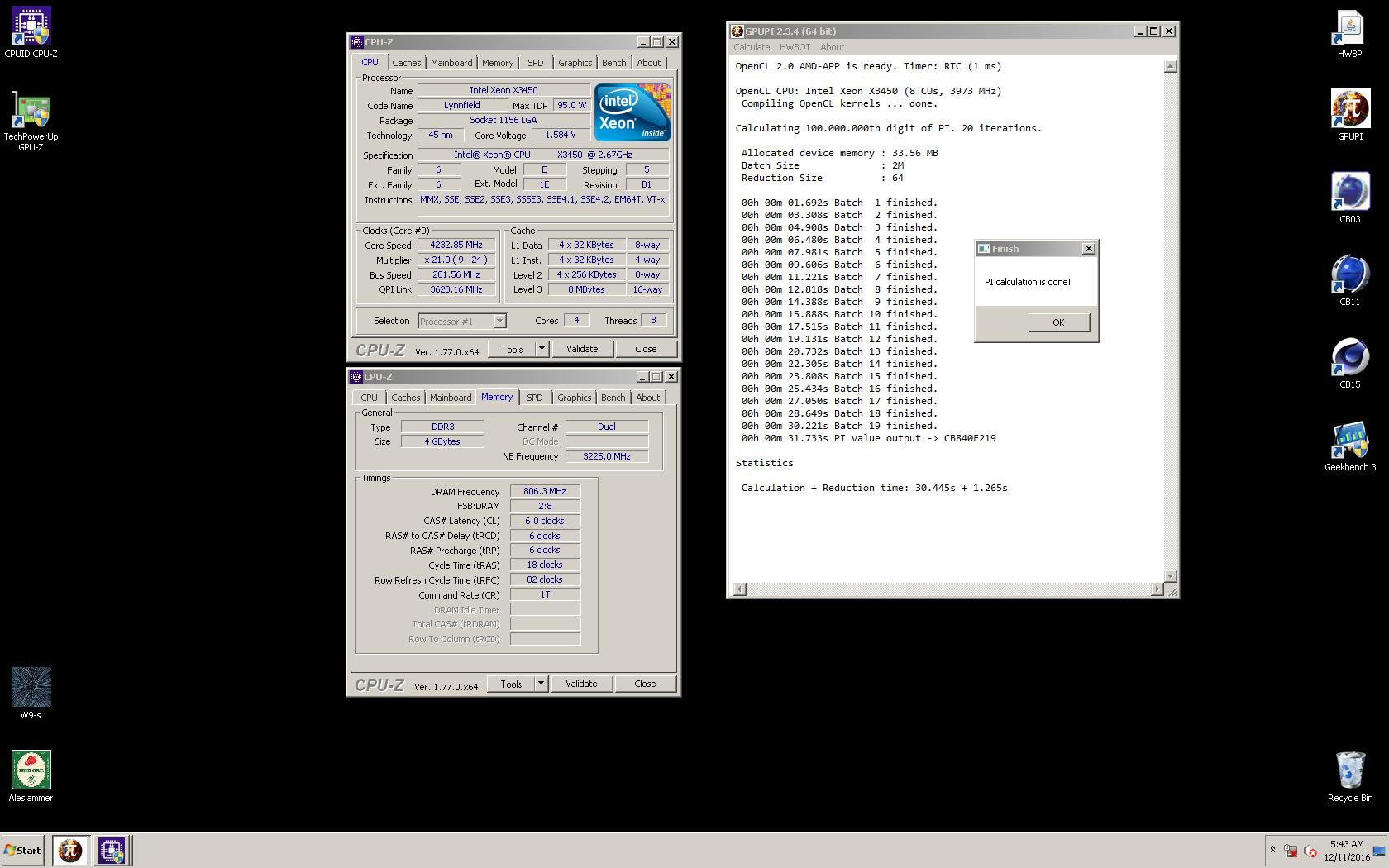
Task: Click the GPUPI title bar icon
Action: pyautogui.click(x=737, y=31)
